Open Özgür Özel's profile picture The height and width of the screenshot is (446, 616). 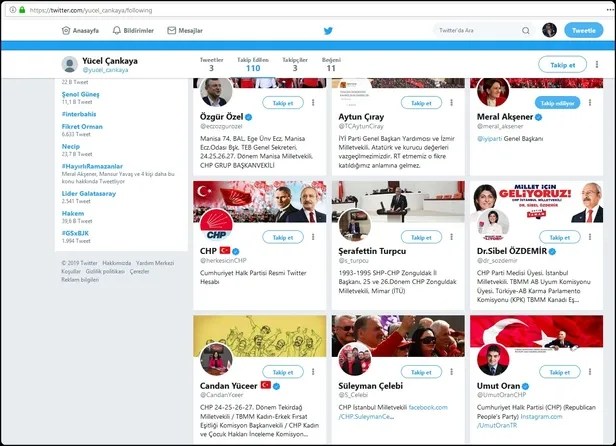[216, 92]
